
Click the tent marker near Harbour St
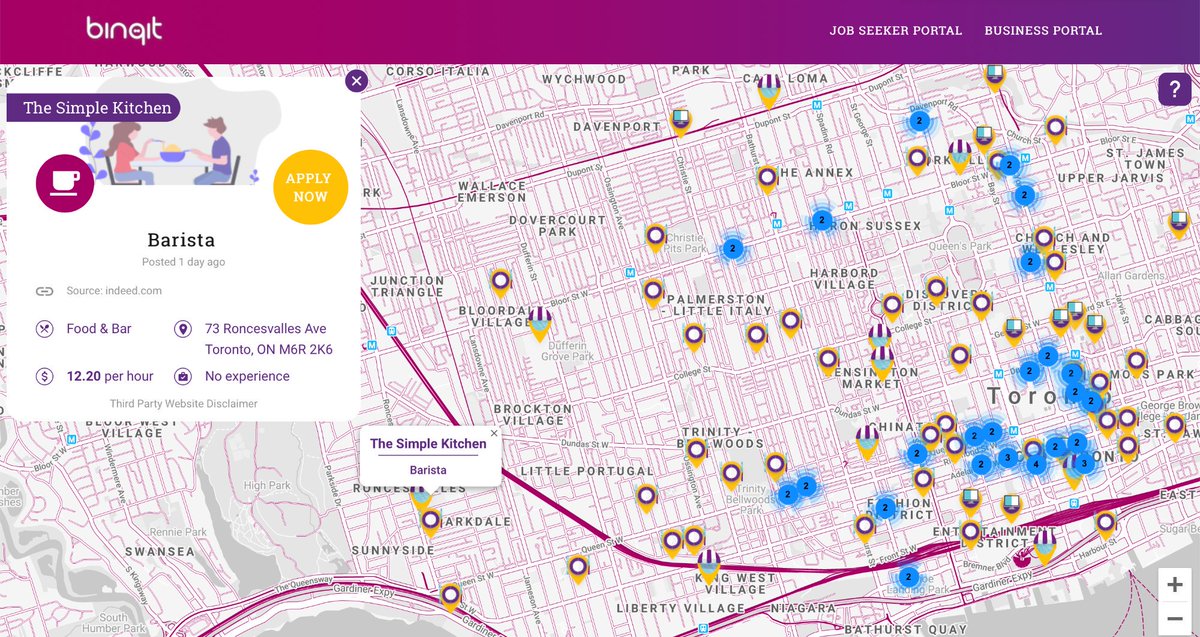pos(1046,548)
